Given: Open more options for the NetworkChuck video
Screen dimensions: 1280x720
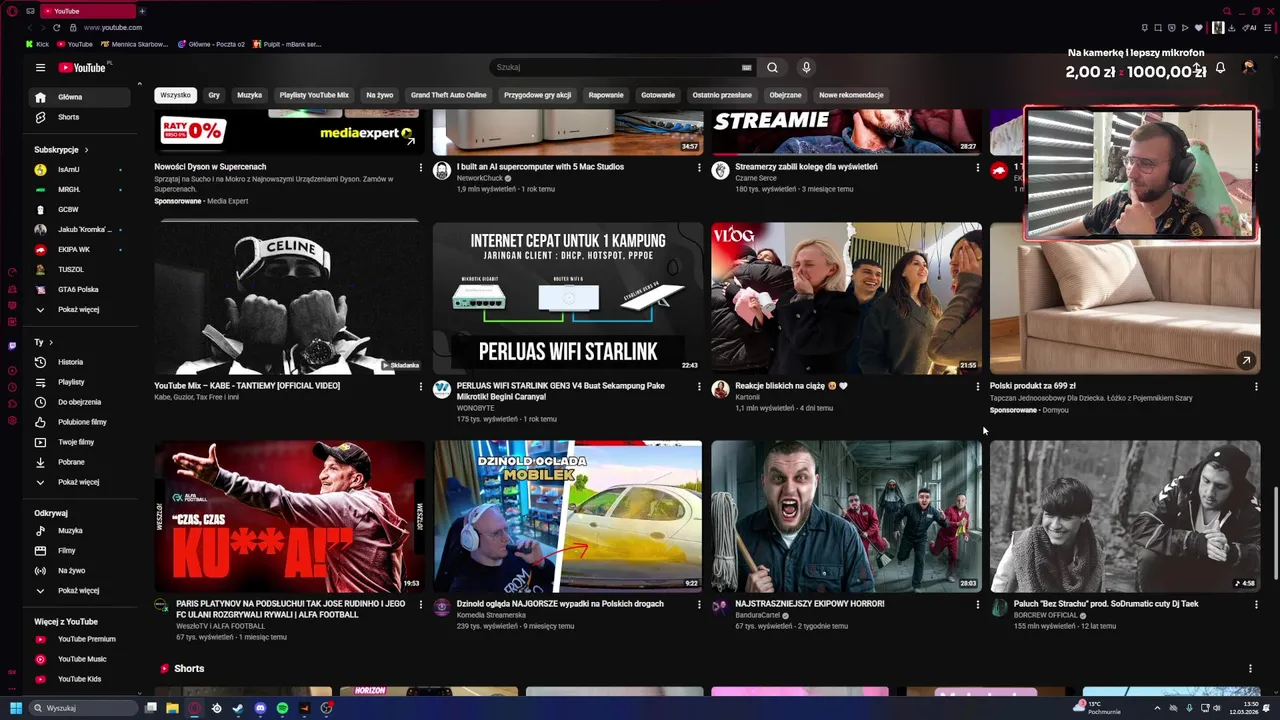Looking at the screenshot, I should tap(699, 168).
